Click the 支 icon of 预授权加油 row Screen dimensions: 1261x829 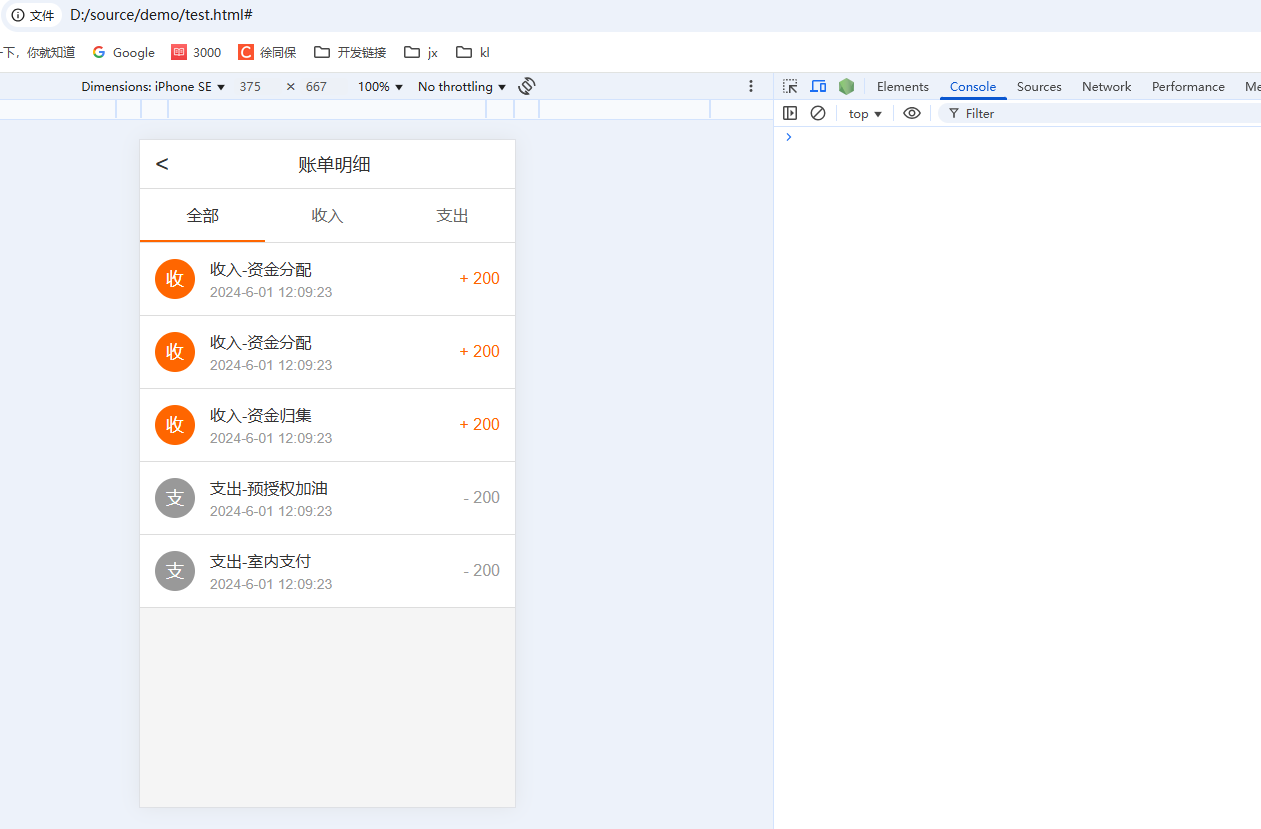tap(175, 497)
